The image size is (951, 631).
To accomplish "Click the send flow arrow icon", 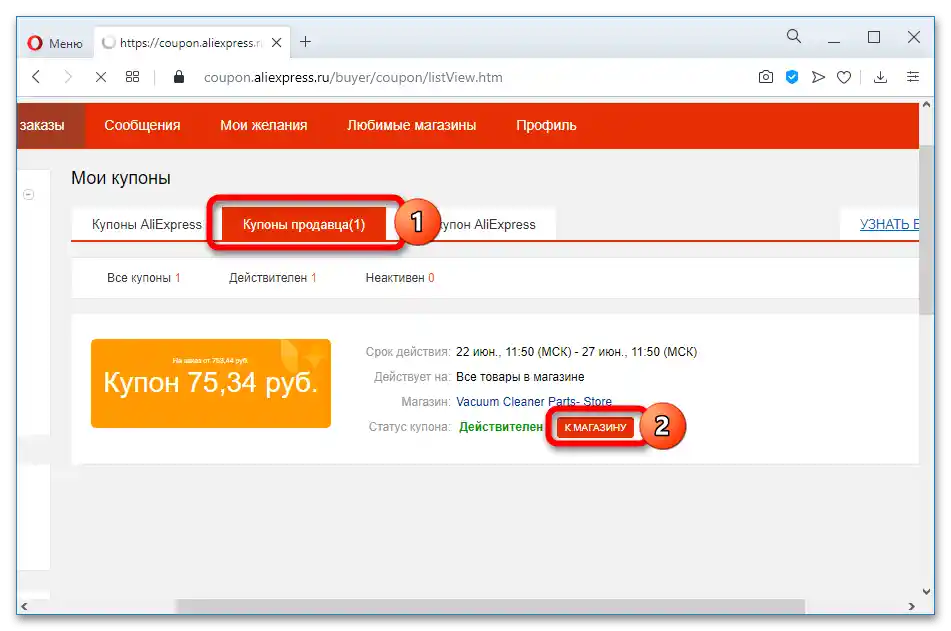I will [818, 77].
